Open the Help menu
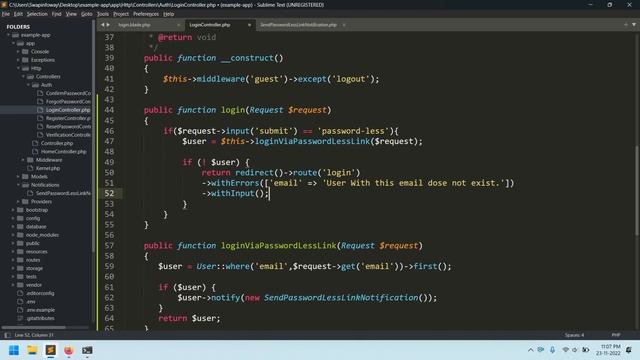 pyautogui.click(x=169, y=14)
